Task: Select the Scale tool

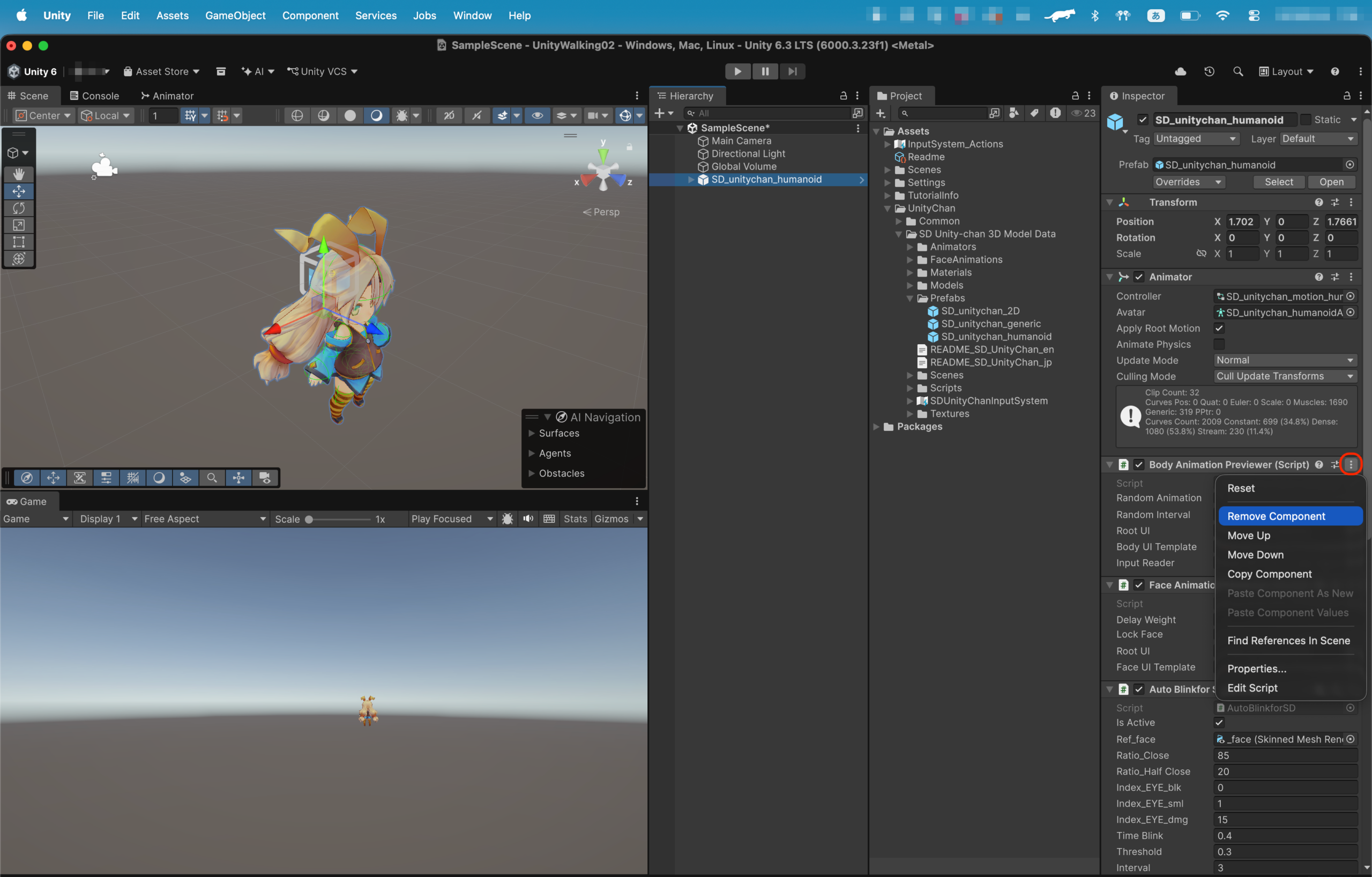Action: coord(19,225)
